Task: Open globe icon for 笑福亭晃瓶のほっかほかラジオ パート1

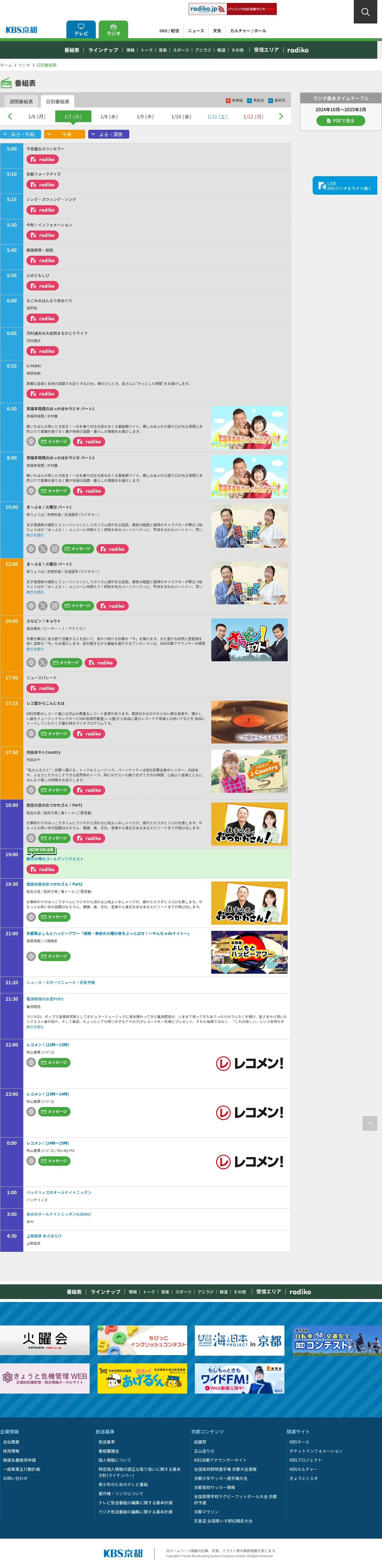Action: tap(31, 442)
